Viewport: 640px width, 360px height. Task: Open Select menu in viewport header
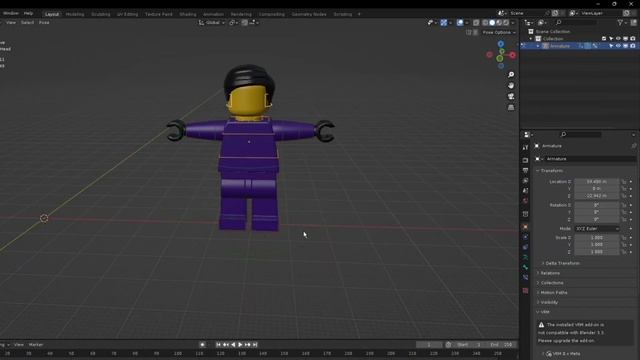click(x=27, y=23)
